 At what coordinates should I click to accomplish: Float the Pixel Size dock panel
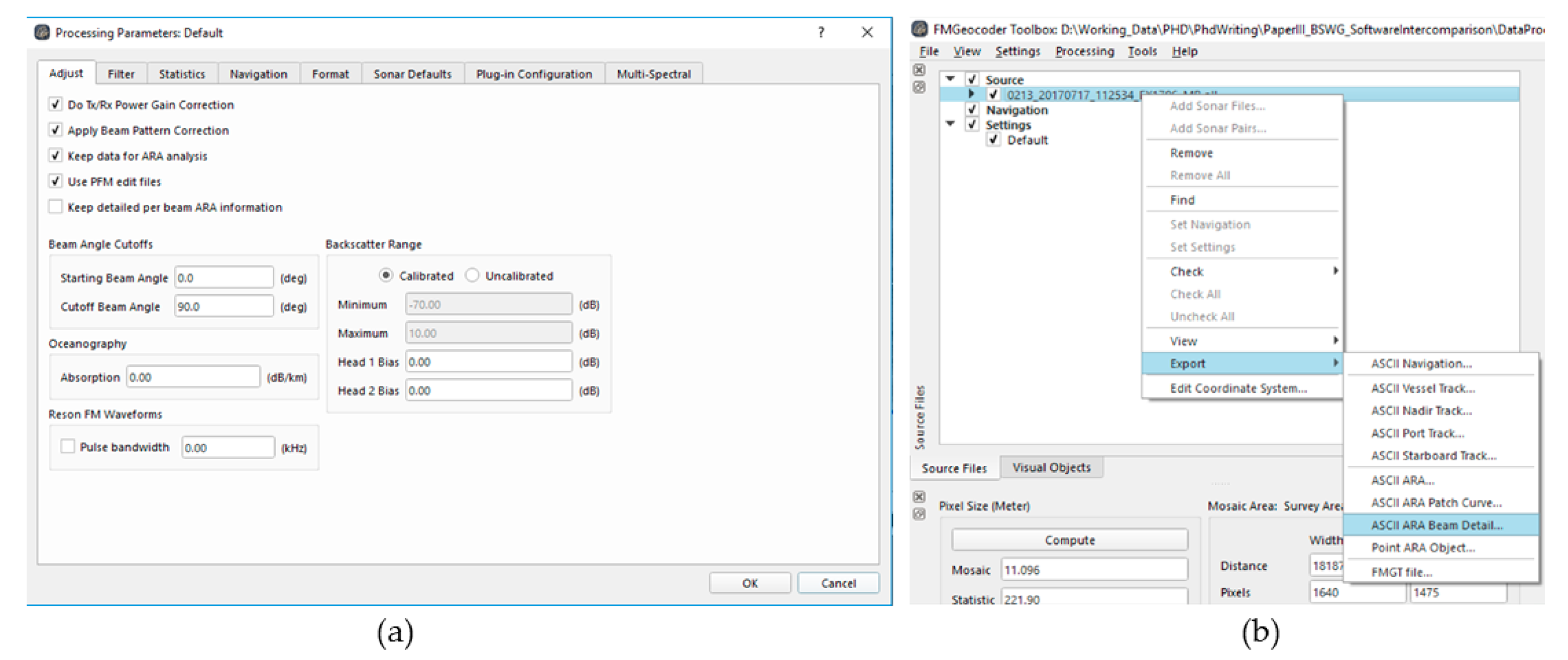coord(919,514)
